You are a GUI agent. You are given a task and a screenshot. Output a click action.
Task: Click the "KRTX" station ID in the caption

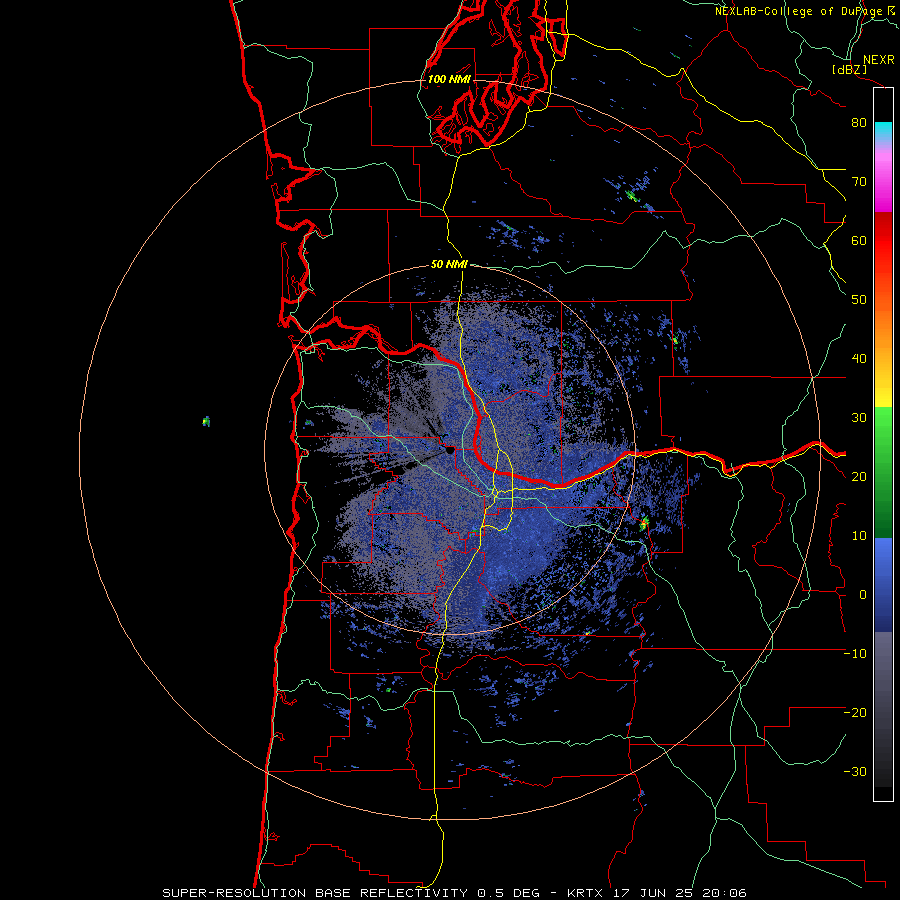pos(585,893)
